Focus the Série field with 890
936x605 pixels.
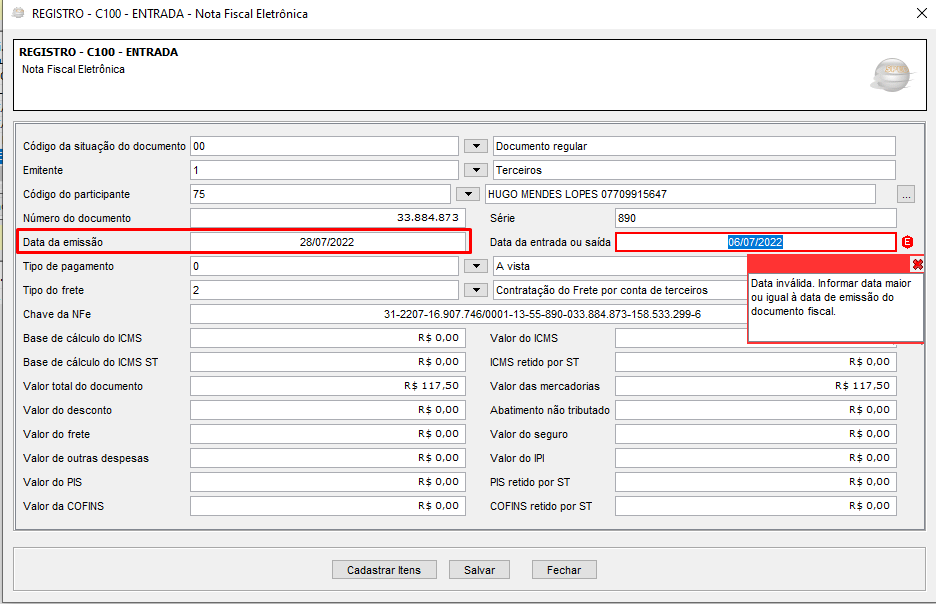(x=756, y=218)
